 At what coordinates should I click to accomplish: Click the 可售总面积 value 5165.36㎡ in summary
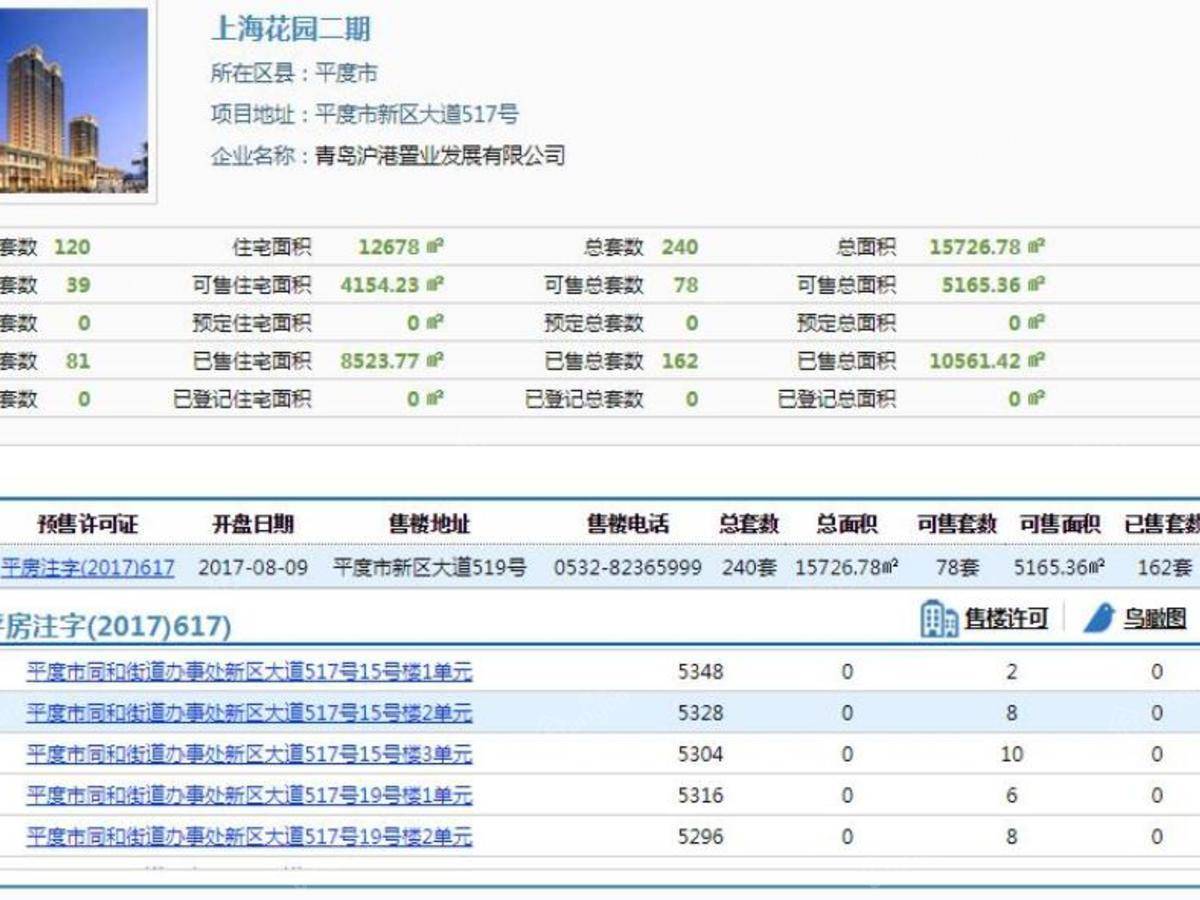(993, 285)
